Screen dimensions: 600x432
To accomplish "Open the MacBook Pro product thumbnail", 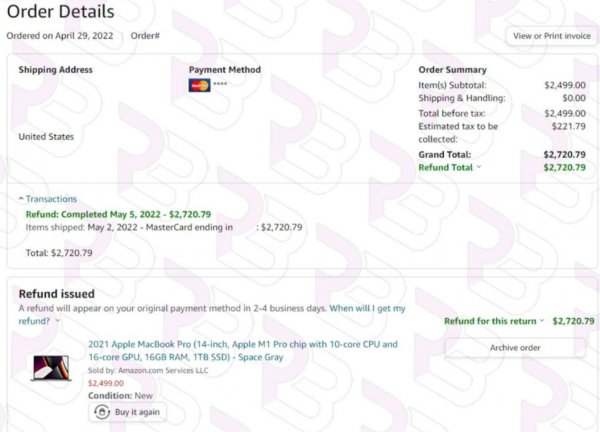I will tap(51, 368).
